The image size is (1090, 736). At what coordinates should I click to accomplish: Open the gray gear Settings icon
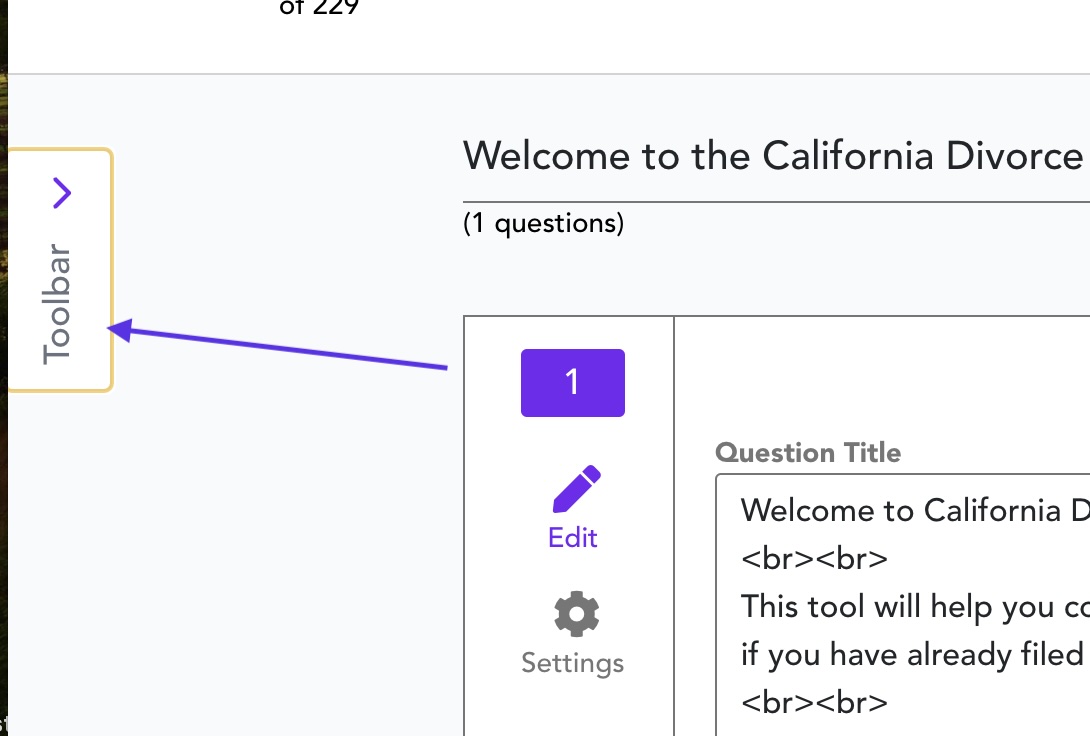point(576,614)
